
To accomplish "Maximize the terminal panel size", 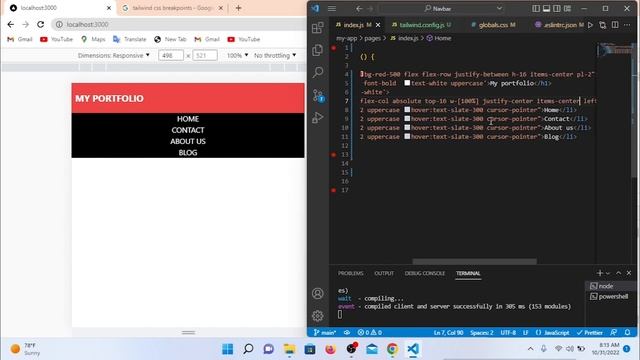I will pyautogui.click(x=618, y=273).
